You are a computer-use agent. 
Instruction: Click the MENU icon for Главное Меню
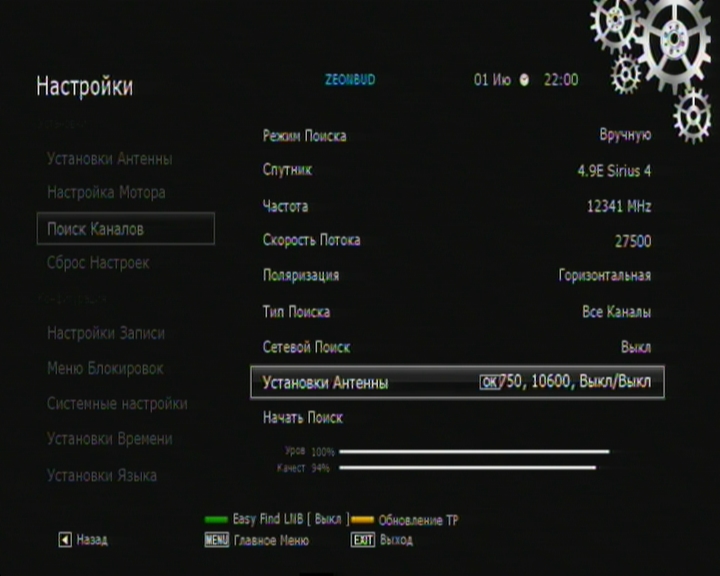(216, 540)
